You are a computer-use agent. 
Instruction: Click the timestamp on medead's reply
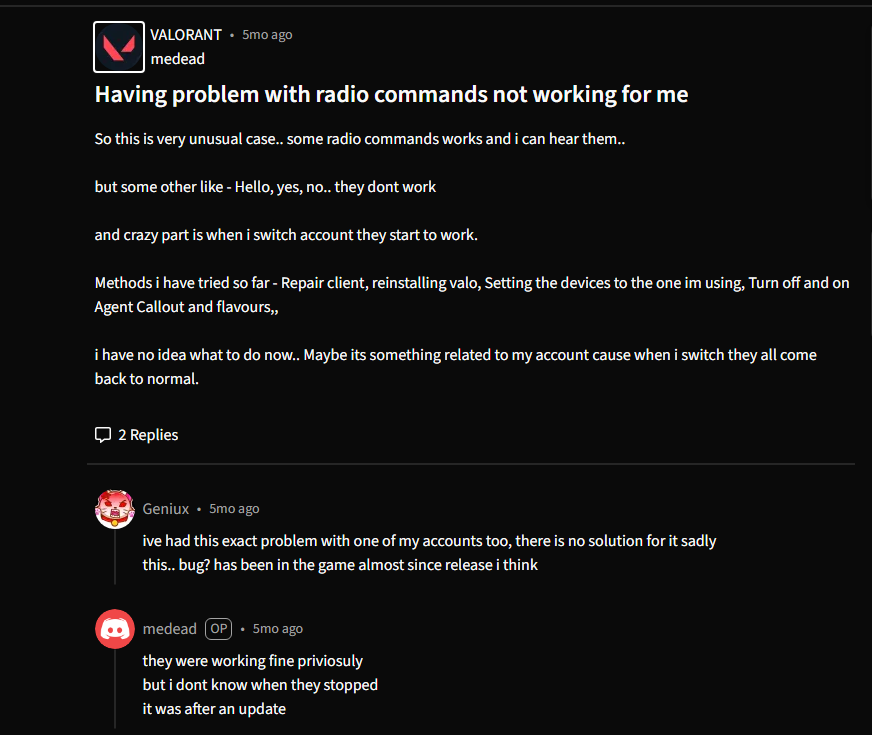pyautogui.click(x=278, y=629)
